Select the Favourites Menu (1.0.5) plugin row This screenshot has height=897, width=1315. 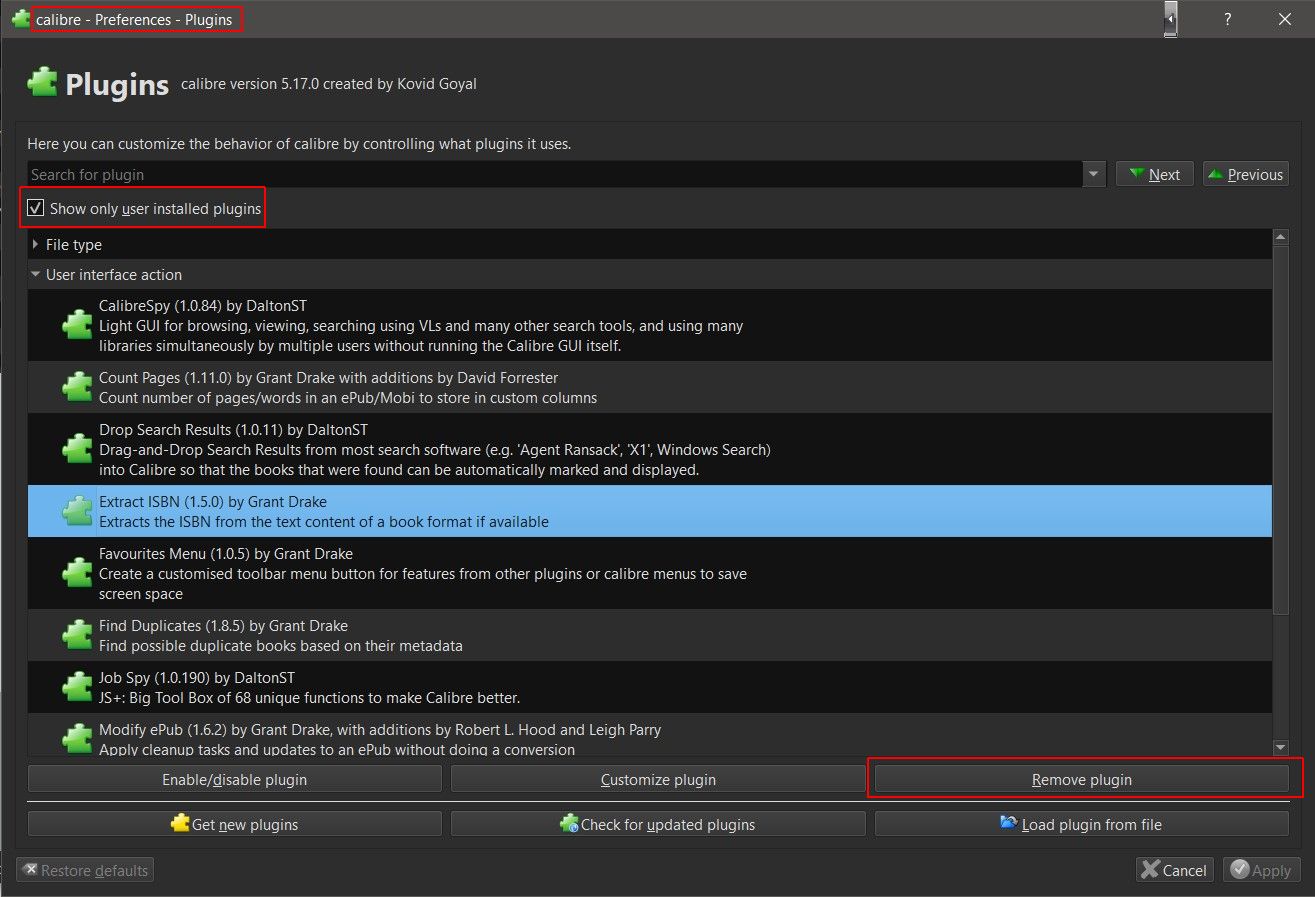tap(650, 573)
